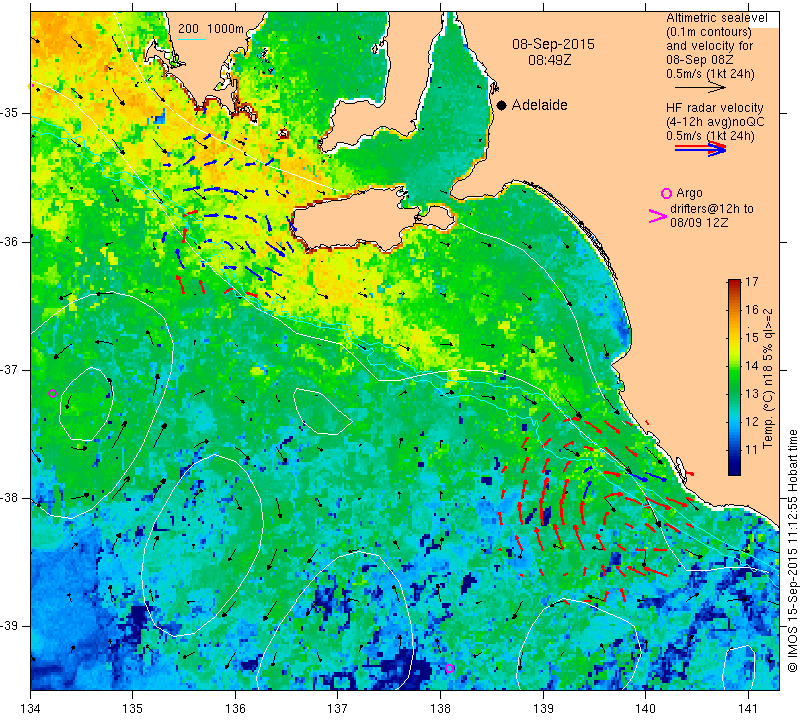
Task: Select the magenta Argo circle in the legend
Action: 666,193
